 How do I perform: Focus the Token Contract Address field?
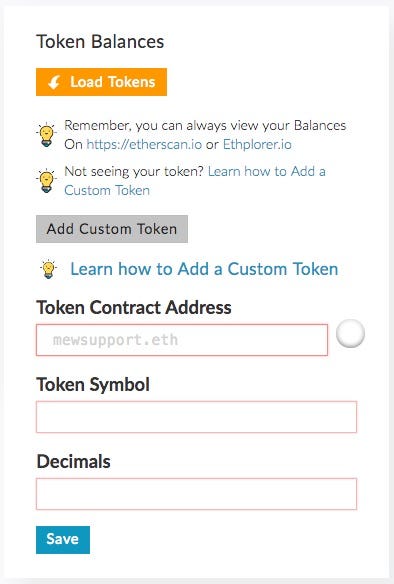(182, 340)
